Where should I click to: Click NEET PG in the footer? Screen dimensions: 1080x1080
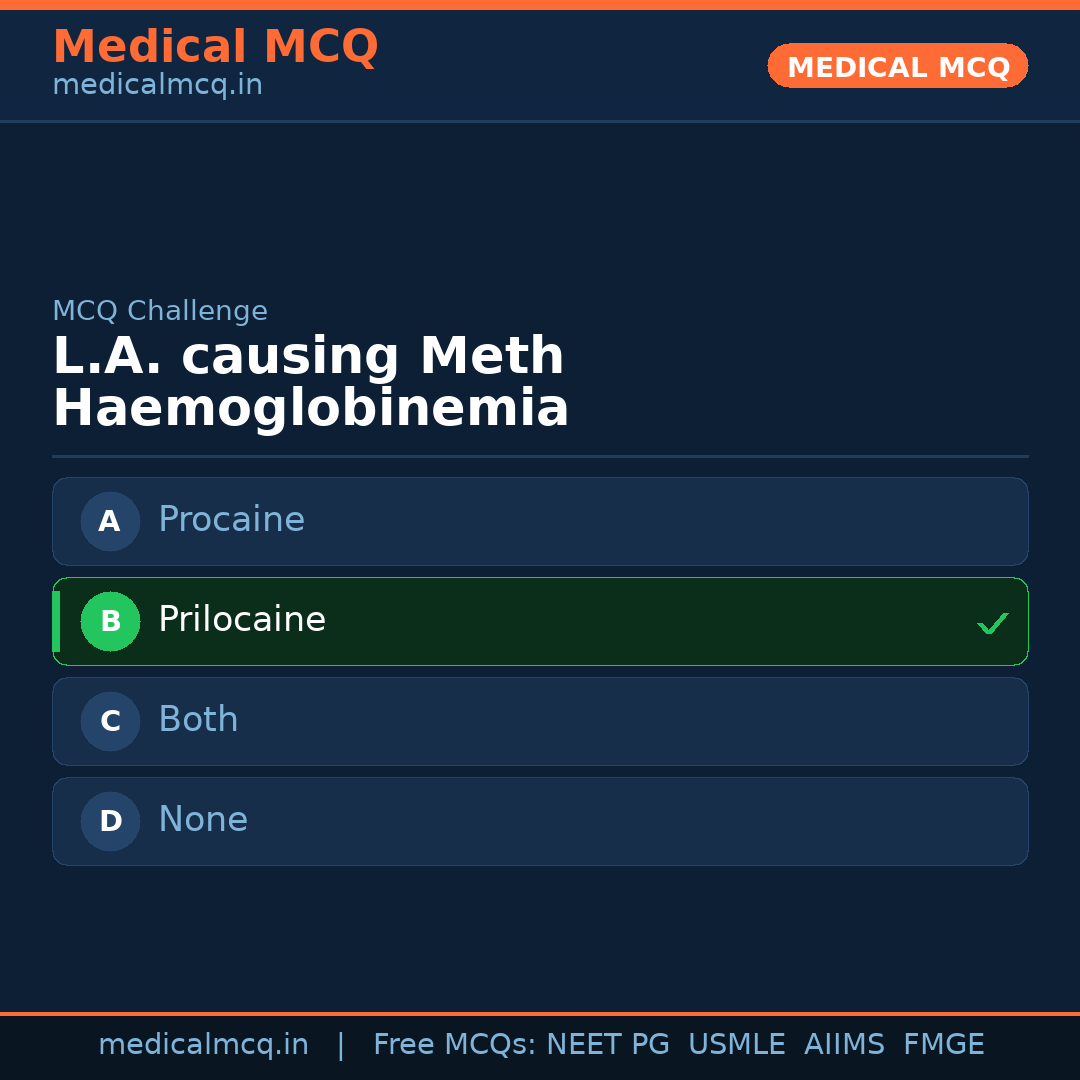608,1045
